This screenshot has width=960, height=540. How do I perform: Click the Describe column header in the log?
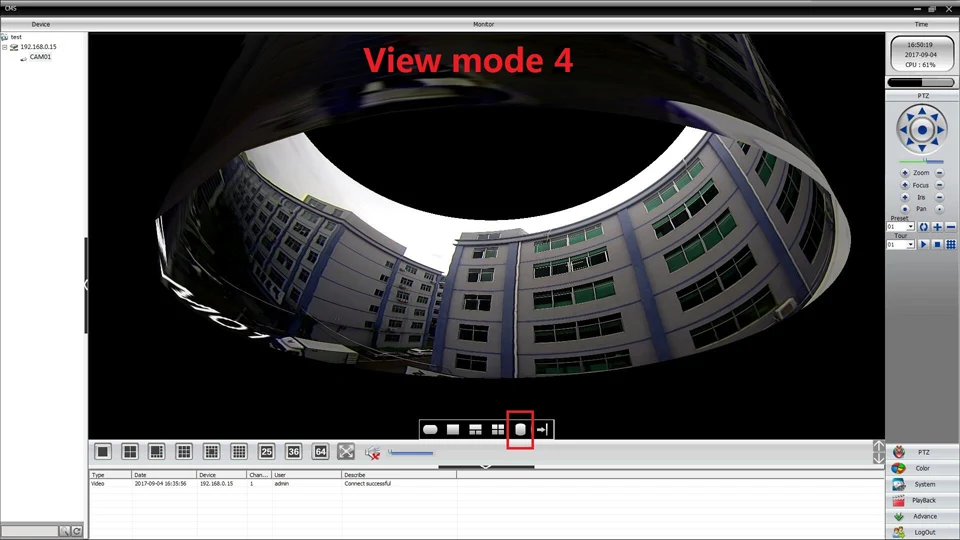tap(399, 474)
